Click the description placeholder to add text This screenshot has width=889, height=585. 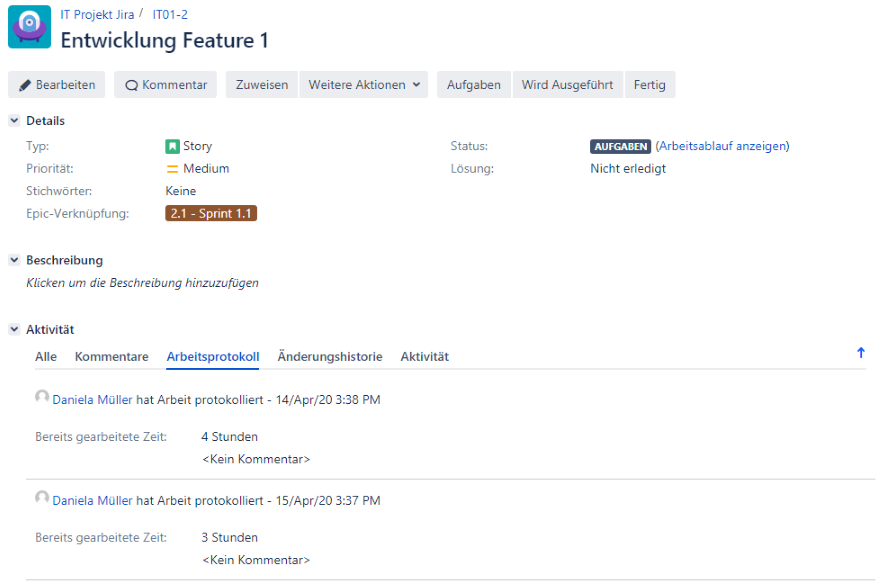(x=142, y=283)
